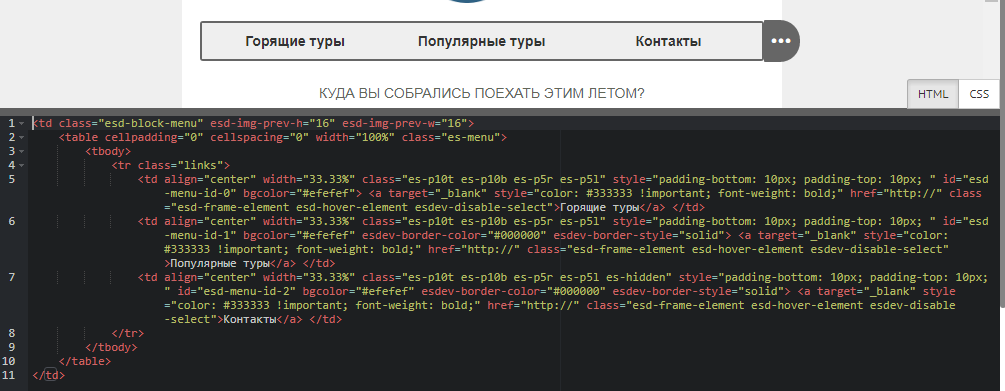The width and height of the screenshot is (1005, 391).
Task: Click the <tbody> opening tag on line 3
Action: (109, 151)
